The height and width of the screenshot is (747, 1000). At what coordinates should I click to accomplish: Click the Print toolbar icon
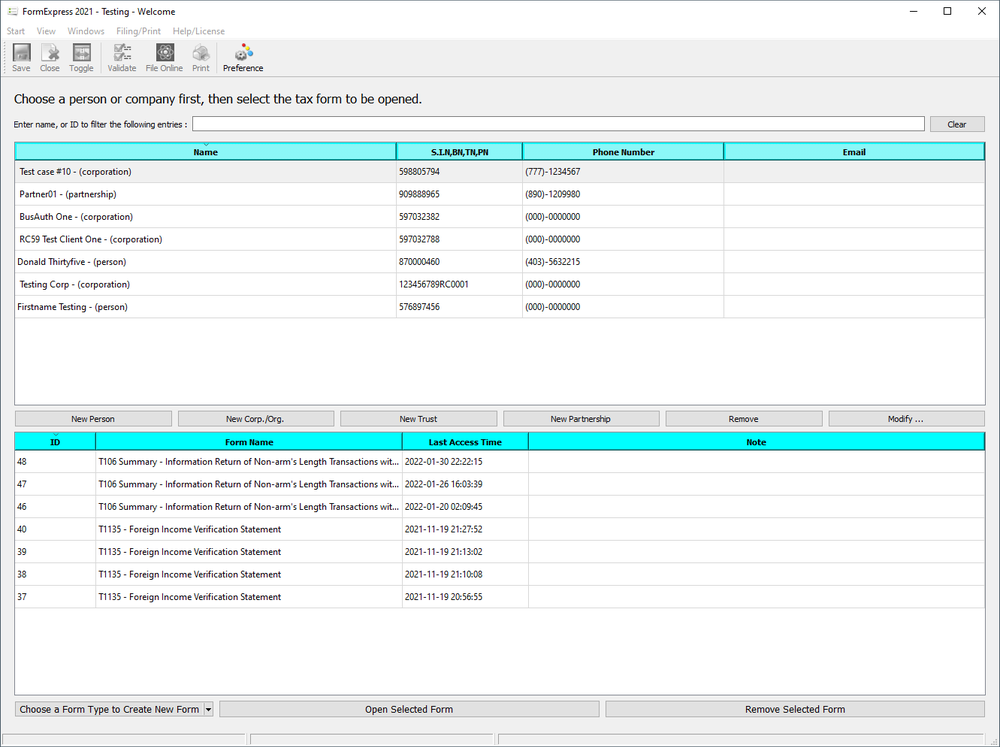(x=200, y=57)
